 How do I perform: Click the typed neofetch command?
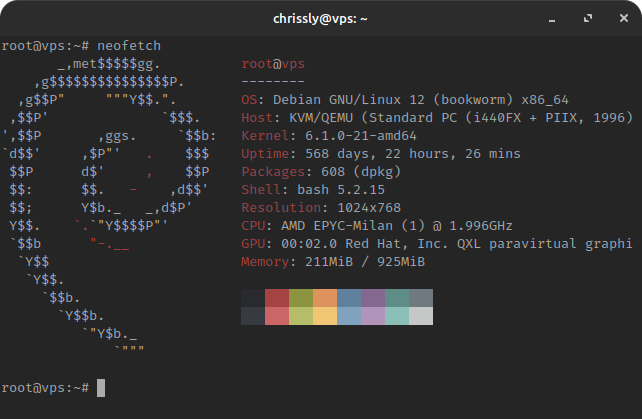click(129, 45)
